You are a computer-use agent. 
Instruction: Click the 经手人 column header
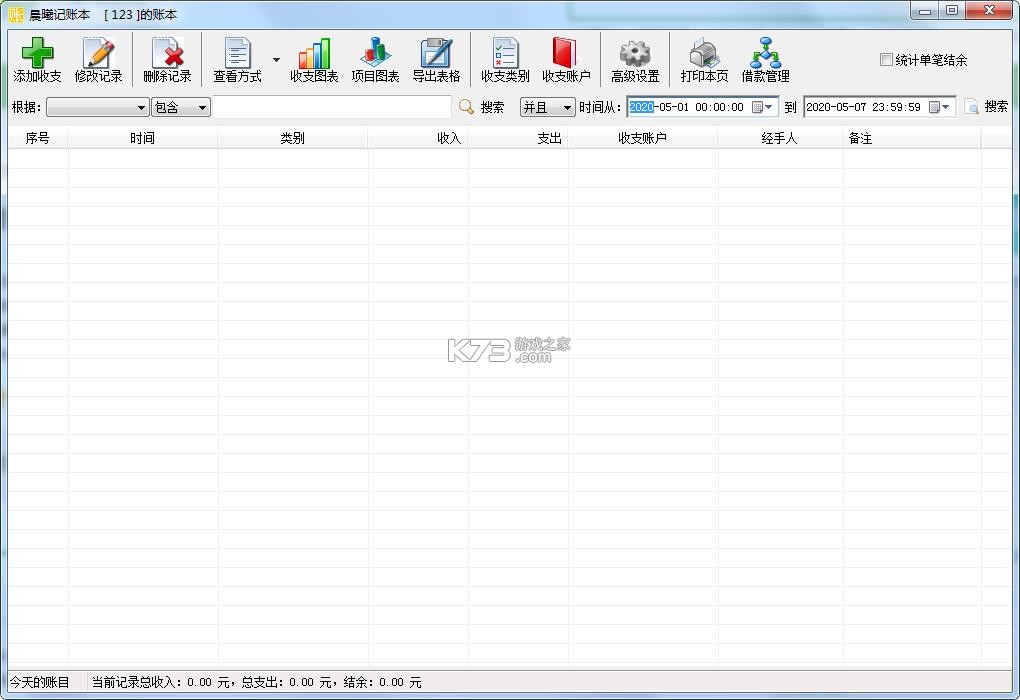click(780, 138)
